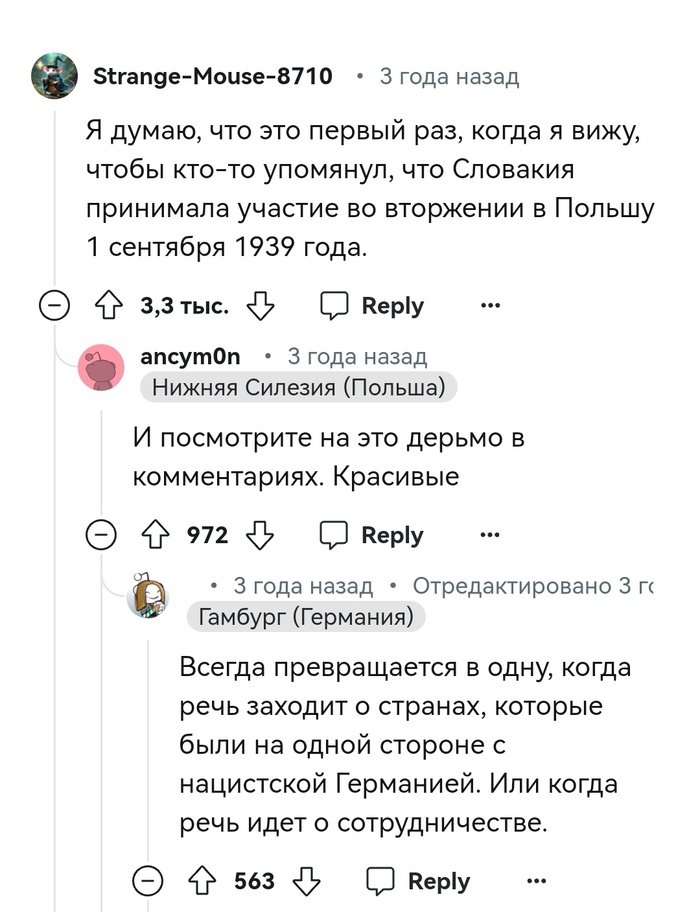Click ancym0n's pink avatar
Image resolution: width=700 pixels, height=912 pixels.
(101, 368)
